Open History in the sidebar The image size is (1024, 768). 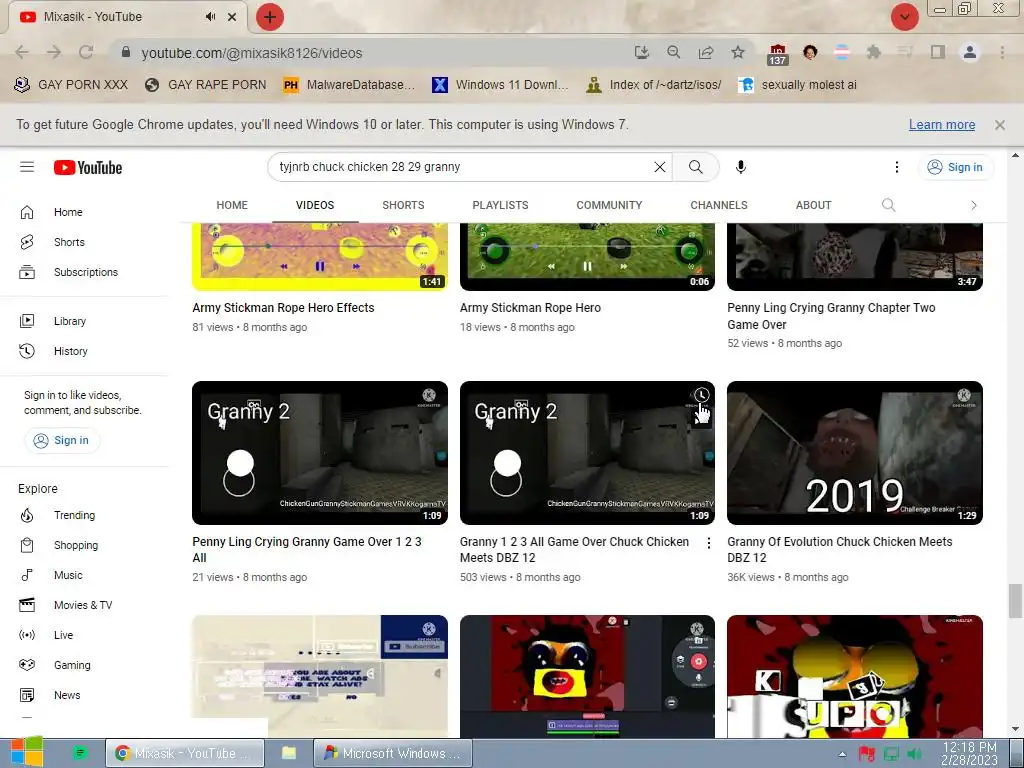coord(71,351)
